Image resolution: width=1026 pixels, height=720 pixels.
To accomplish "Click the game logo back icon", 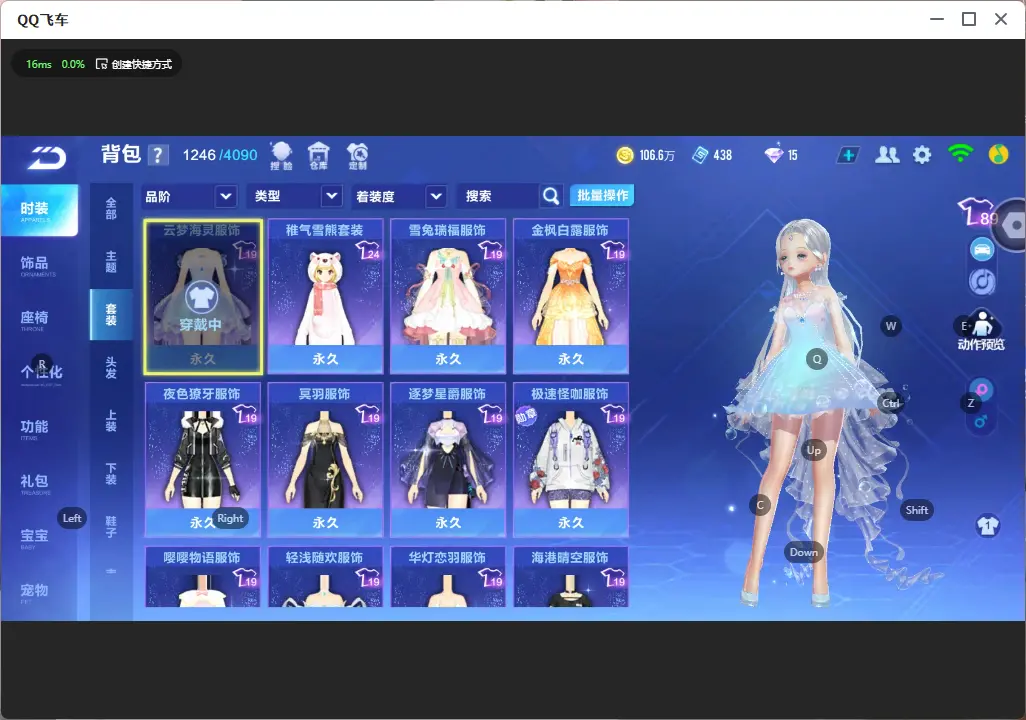I will pyautogui.click(x=46, y=157).
